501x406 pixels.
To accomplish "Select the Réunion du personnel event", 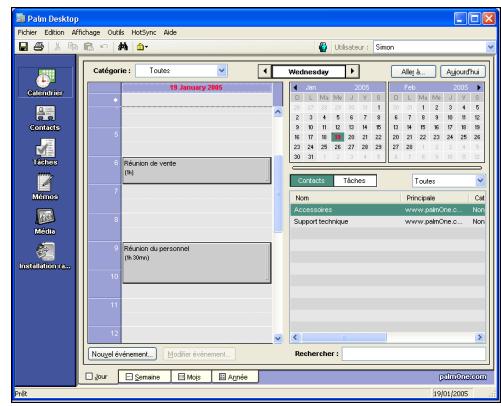I will 197,263.
